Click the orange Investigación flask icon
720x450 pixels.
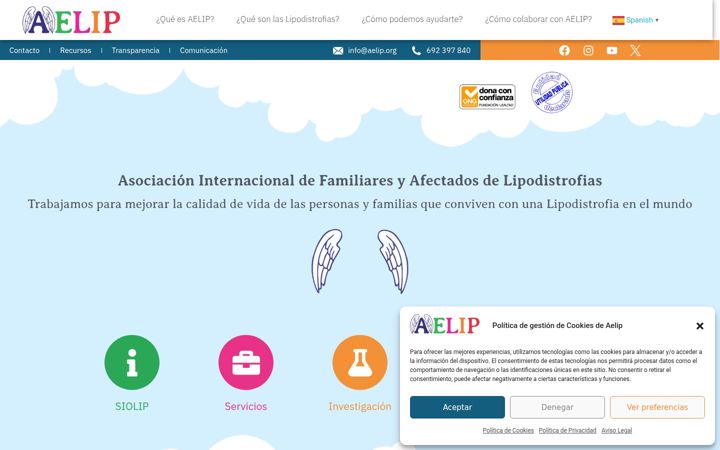click(x=360, y=362)
